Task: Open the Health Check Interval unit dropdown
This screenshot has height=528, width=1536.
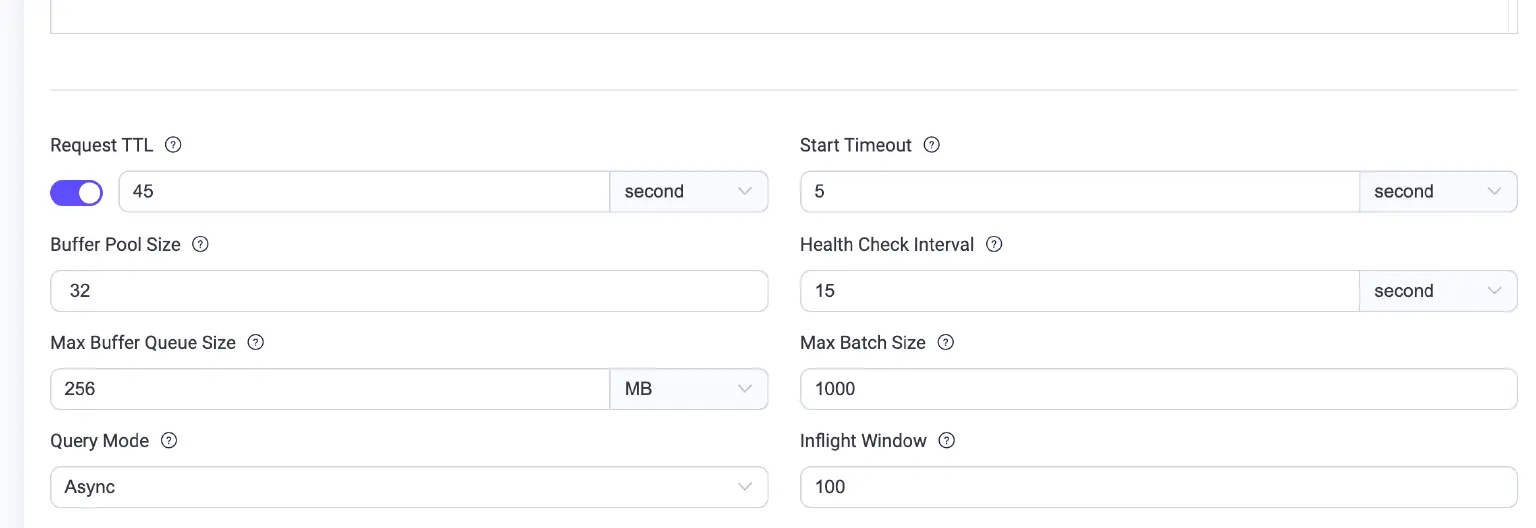Action: (1437, 291)
